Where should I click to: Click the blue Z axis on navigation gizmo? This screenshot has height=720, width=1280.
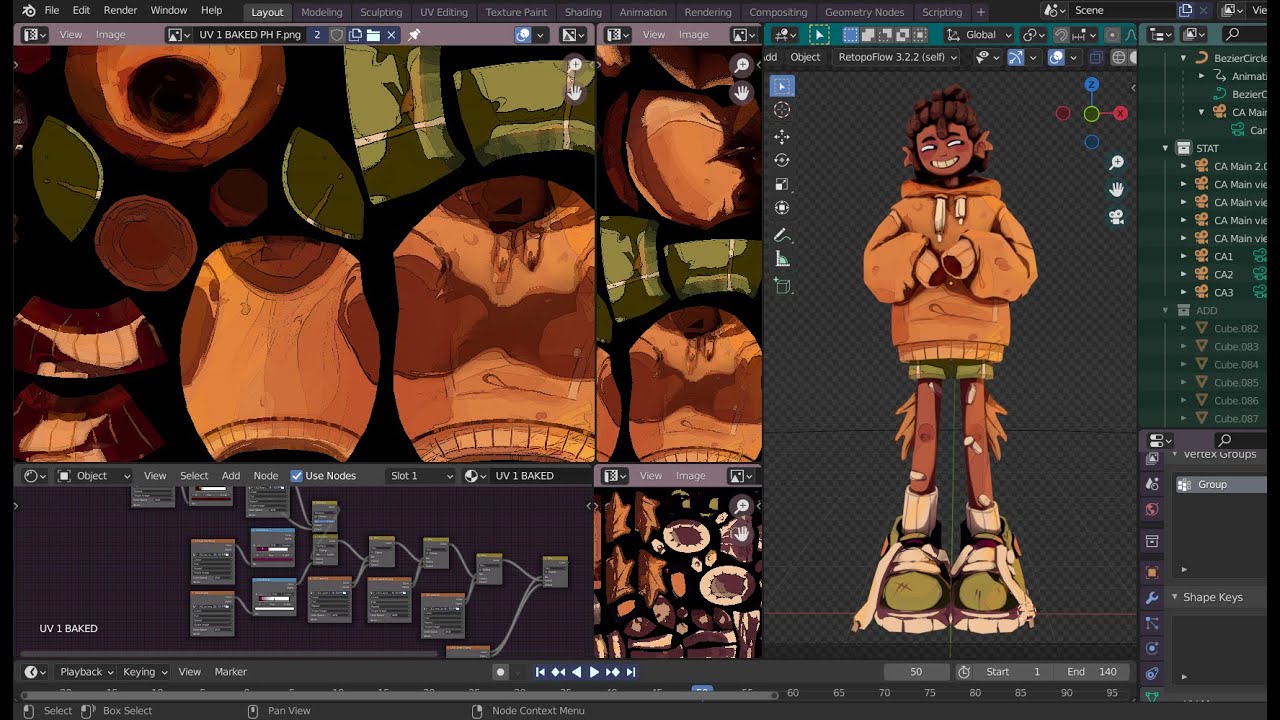pyautogui.click(x=1092, y=85)
